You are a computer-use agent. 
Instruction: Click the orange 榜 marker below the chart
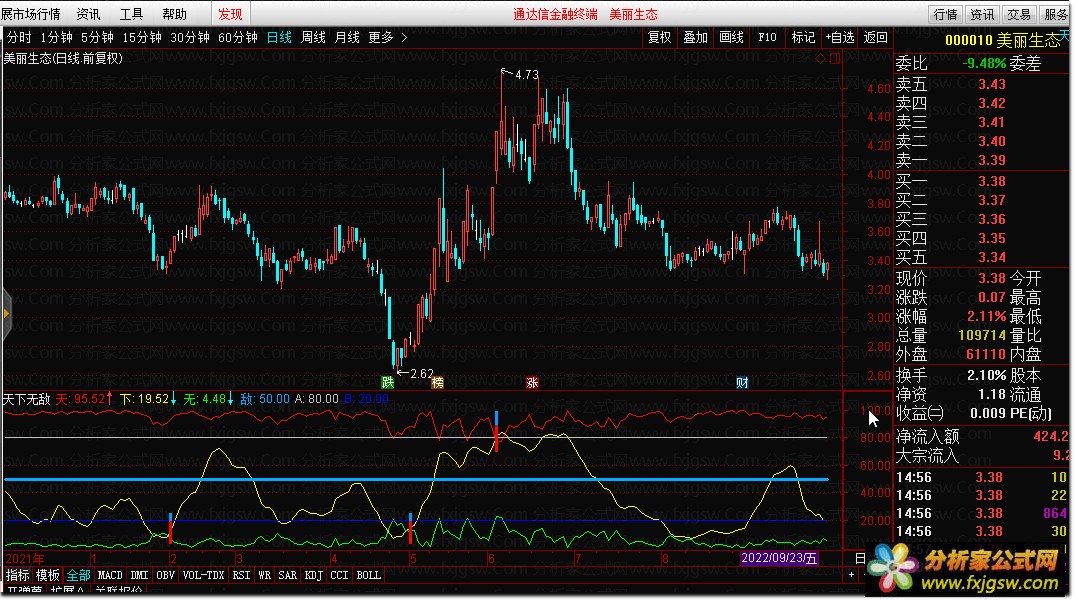[x=437, y=383]
